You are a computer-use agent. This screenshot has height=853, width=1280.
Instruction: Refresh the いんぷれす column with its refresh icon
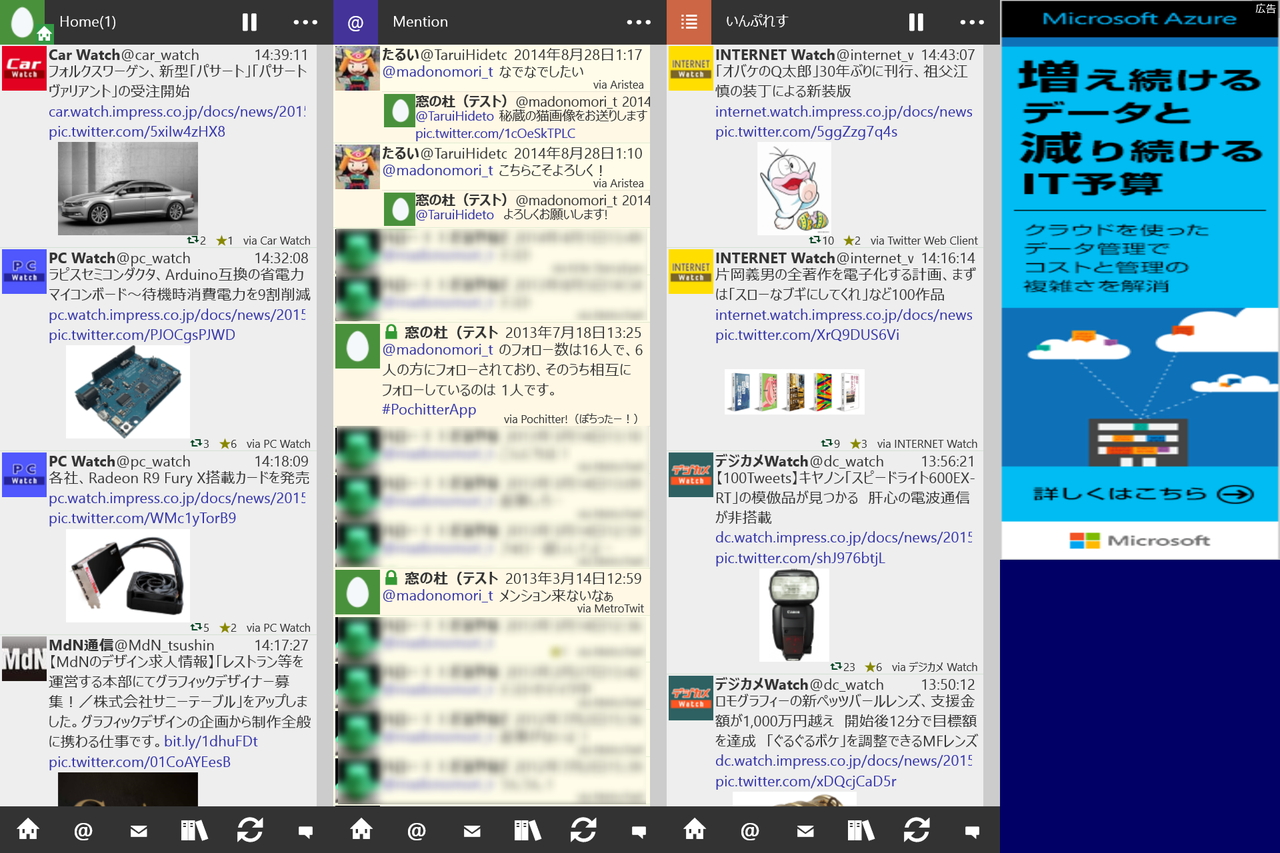coord(917,830)
